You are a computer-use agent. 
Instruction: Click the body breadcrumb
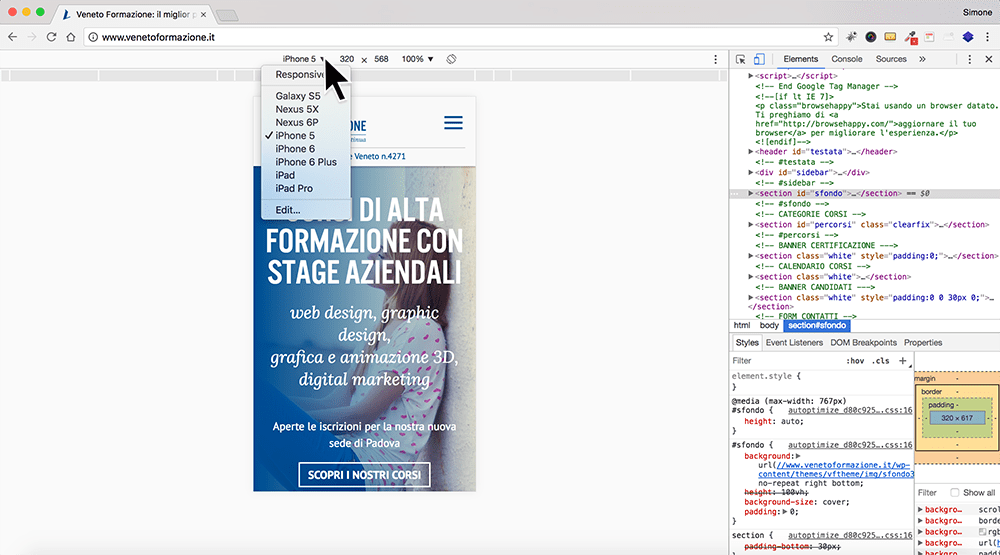[769, 325]
